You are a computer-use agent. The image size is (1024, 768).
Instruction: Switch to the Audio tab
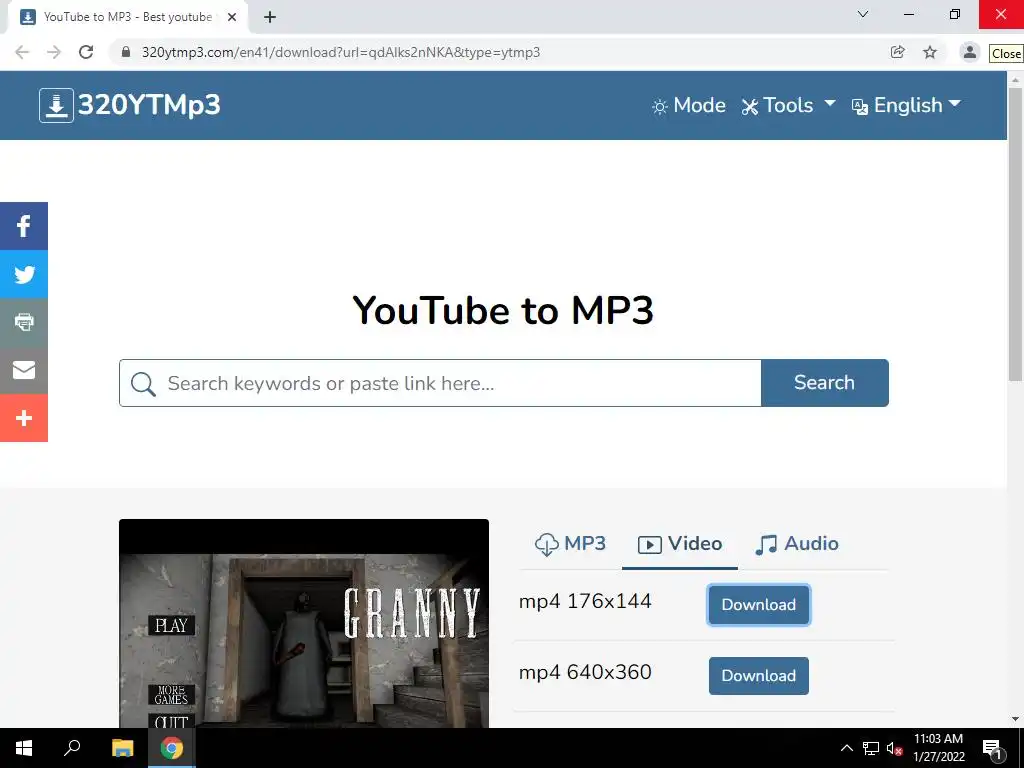(x=797, y=544)
